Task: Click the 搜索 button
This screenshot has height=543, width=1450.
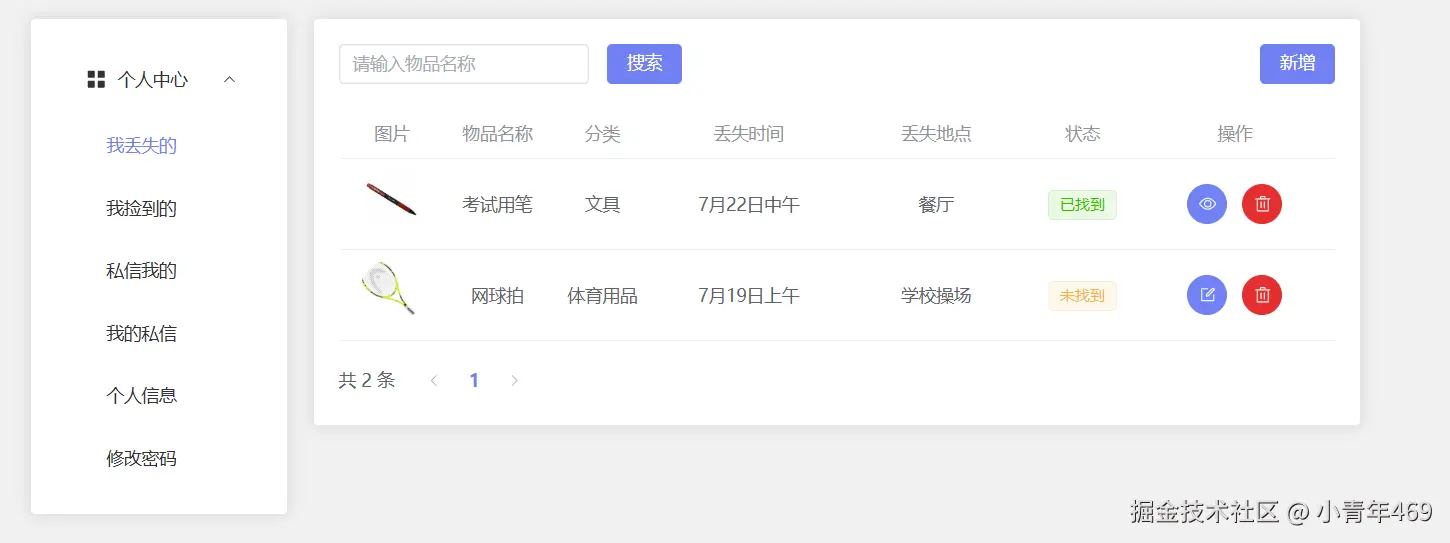Action: click(x=644, y=64)
